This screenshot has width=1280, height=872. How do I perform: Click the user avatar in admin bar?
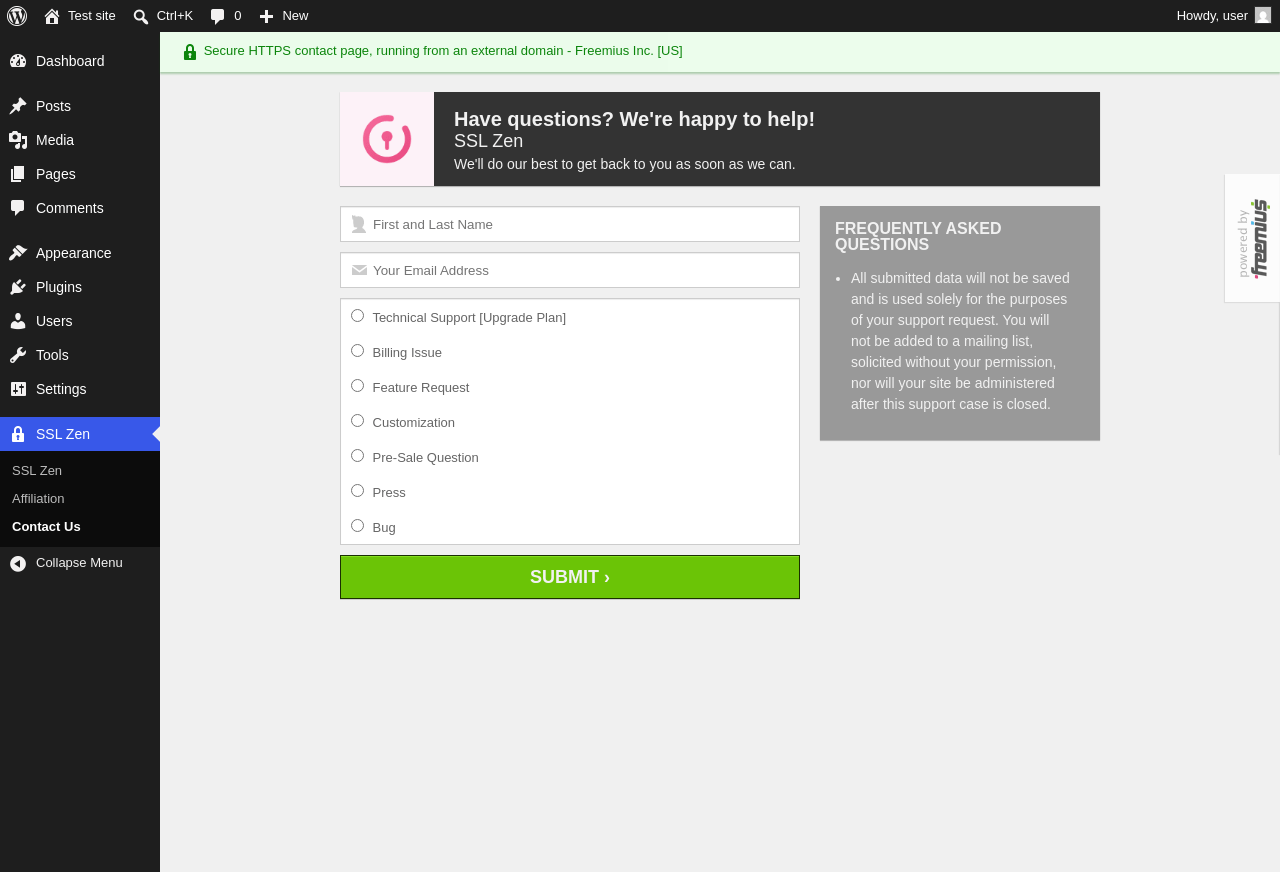(x=1263, y=15)
